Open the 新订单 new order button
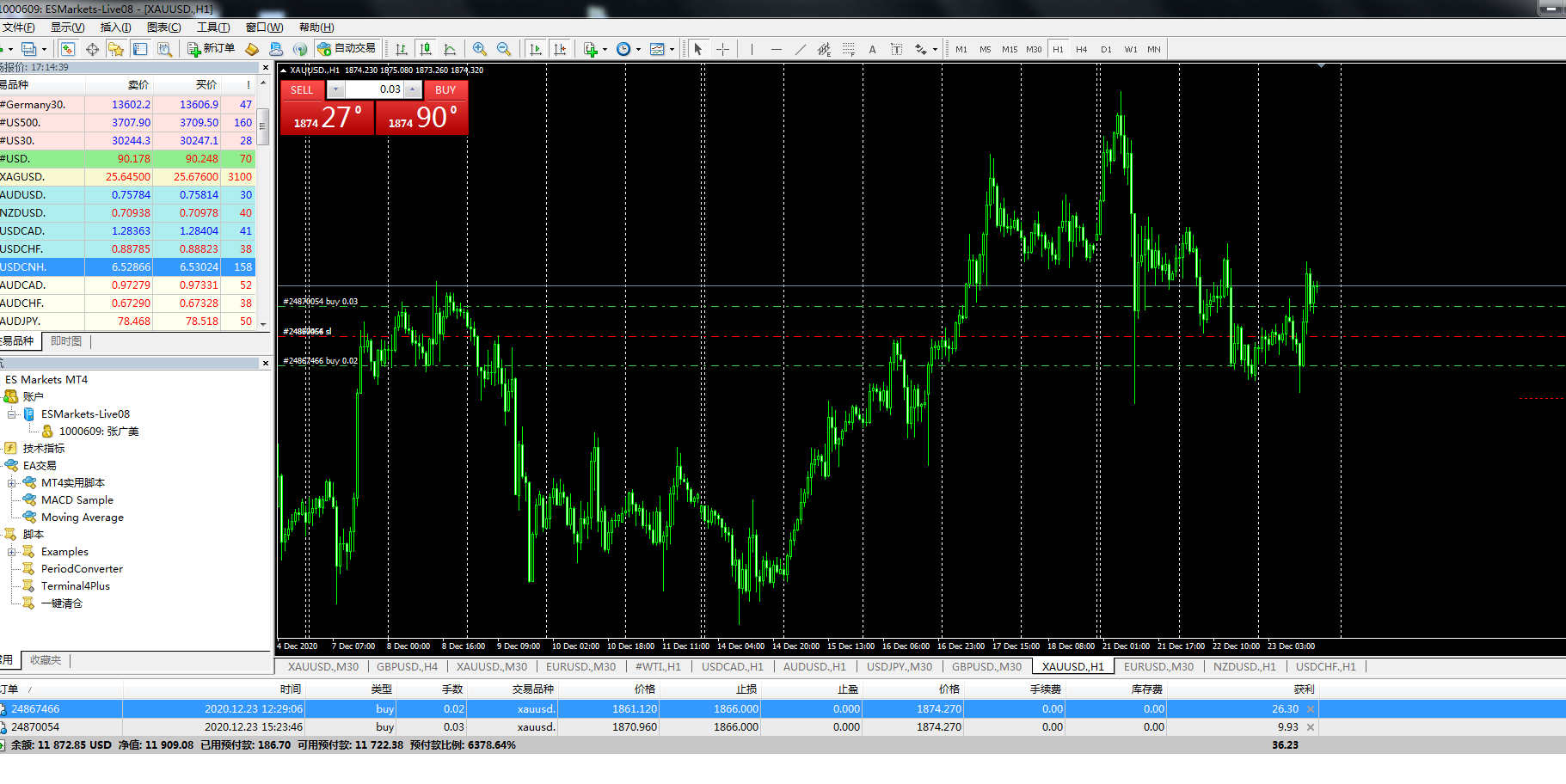Image resolution: width=1566 pixels, height=784 pixels. [212, 49]
